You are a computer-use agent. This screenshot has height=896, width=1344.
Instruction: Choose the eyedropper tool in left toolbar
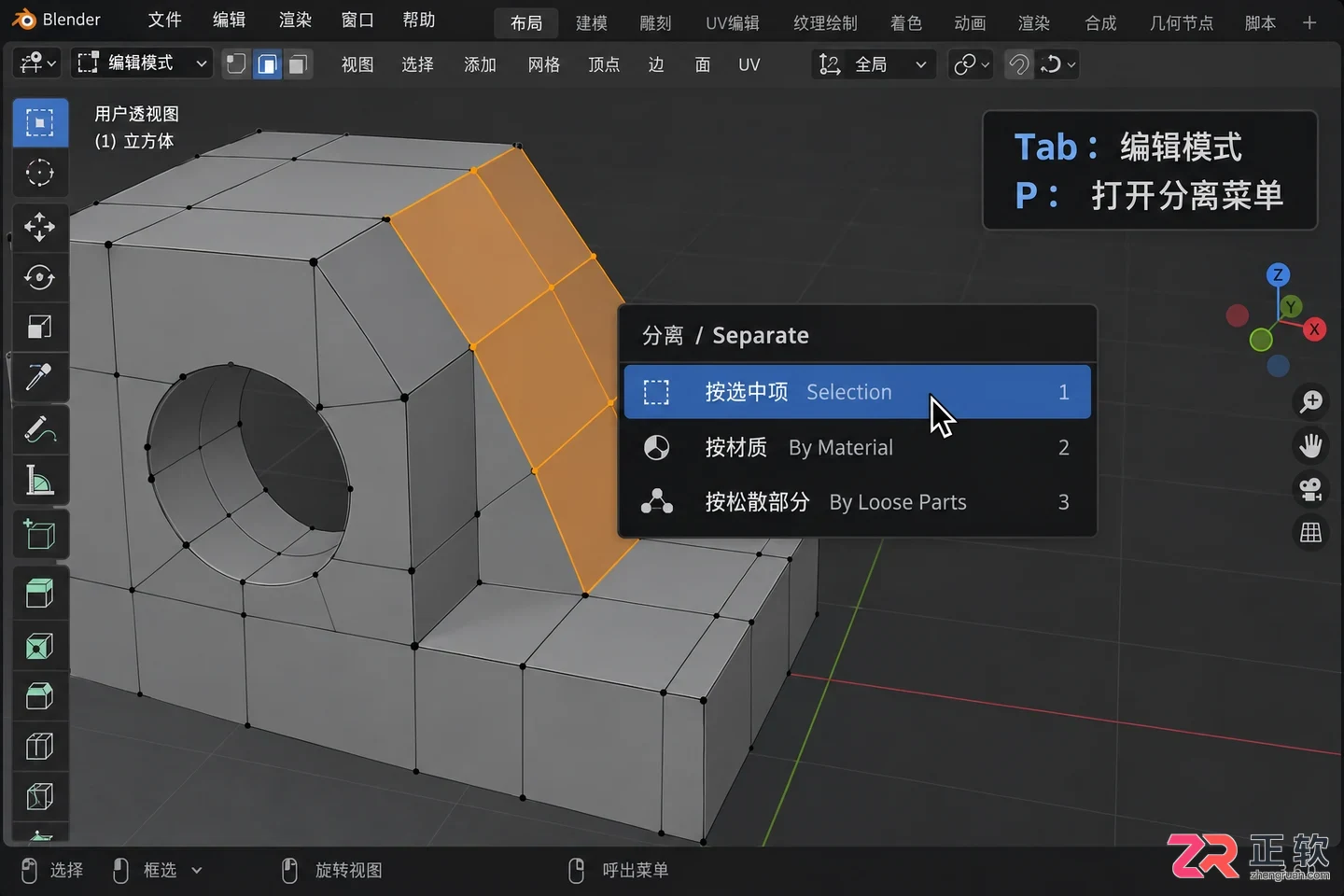click(40, 377)
